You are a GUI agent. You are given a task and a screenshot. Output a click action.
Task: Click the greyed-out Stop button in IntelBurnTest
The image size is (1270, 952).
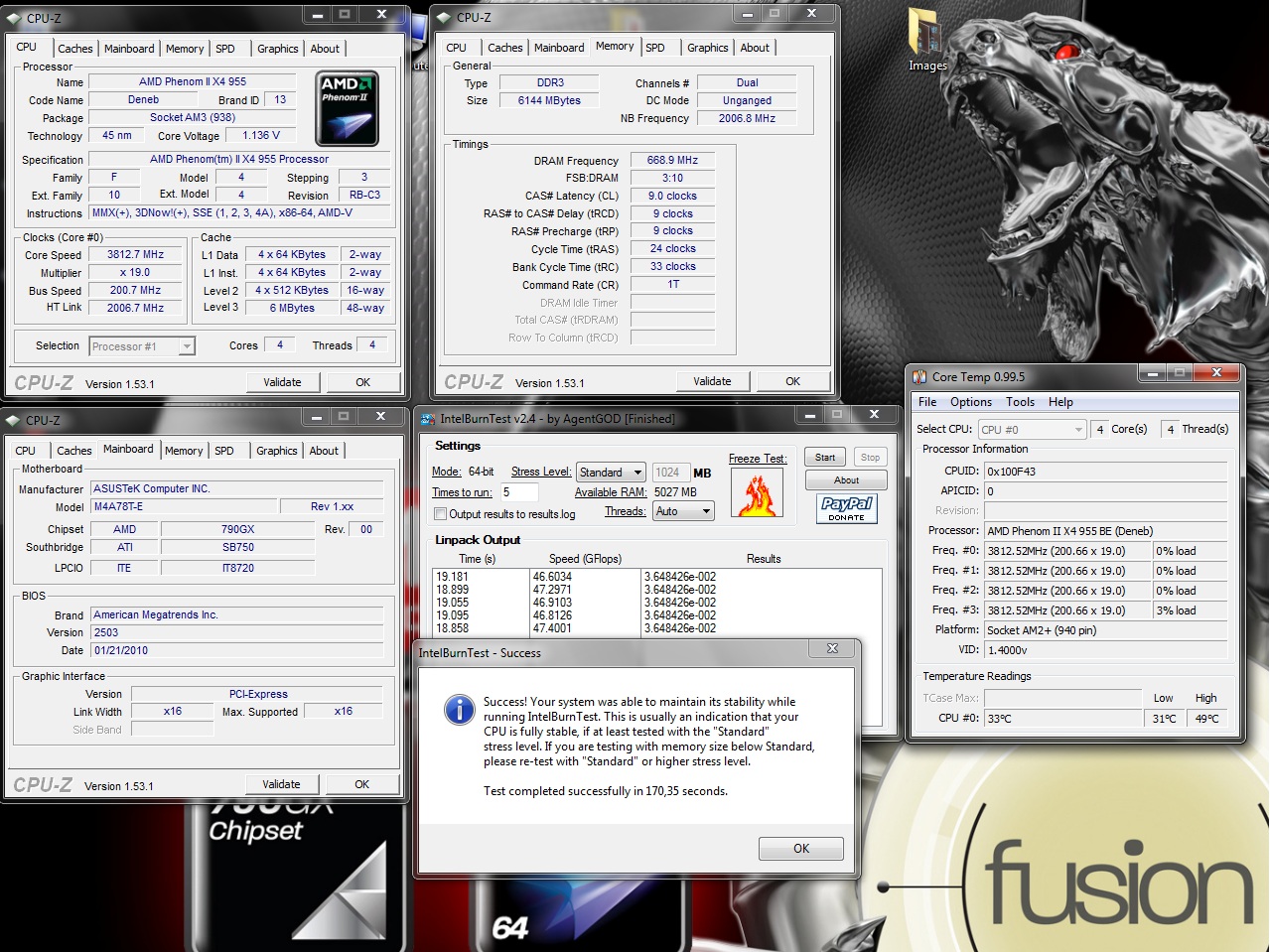(870, 458)
